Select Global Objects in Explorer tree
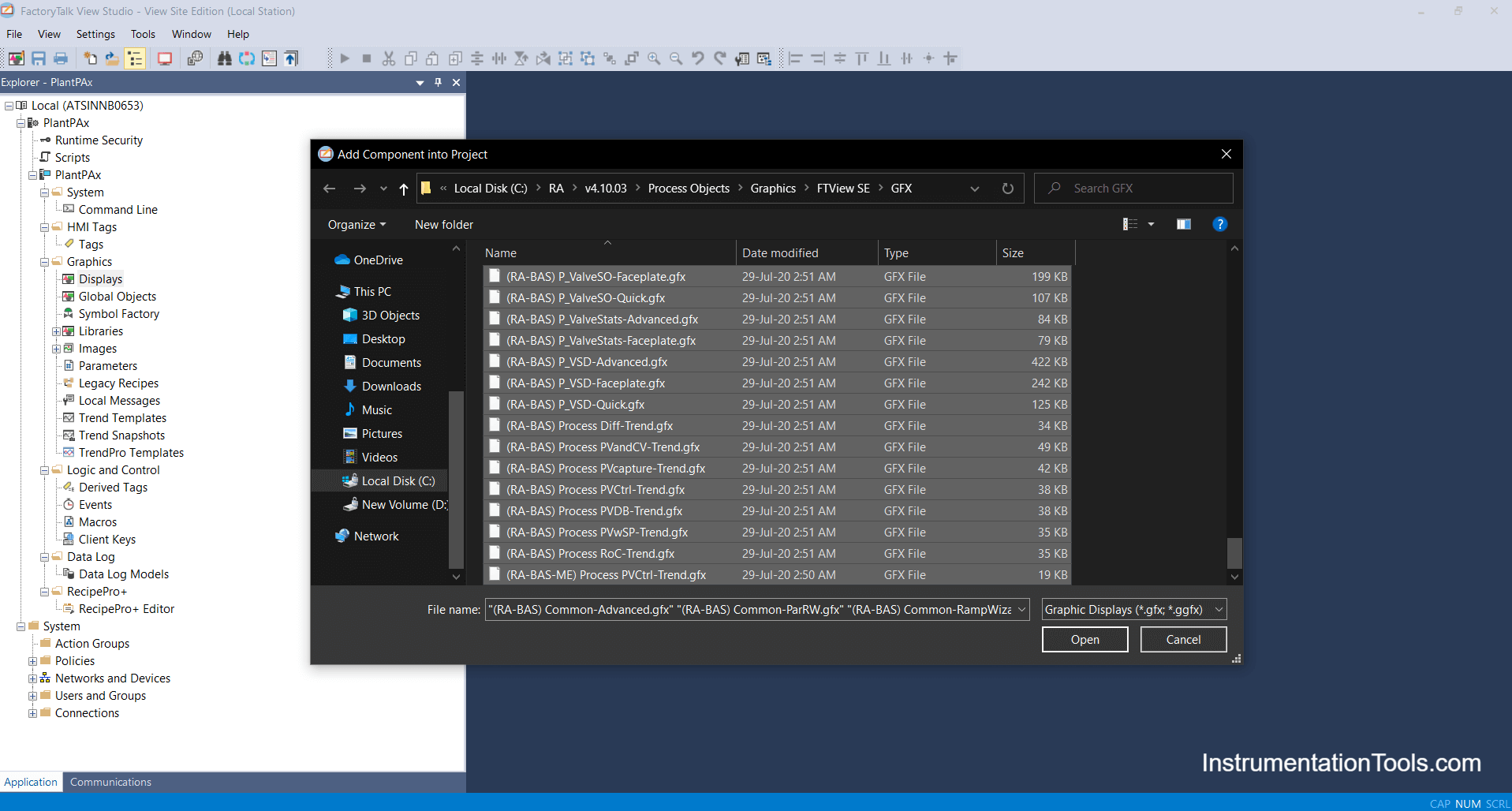The image size is (1512, 811). click(118, 297)
